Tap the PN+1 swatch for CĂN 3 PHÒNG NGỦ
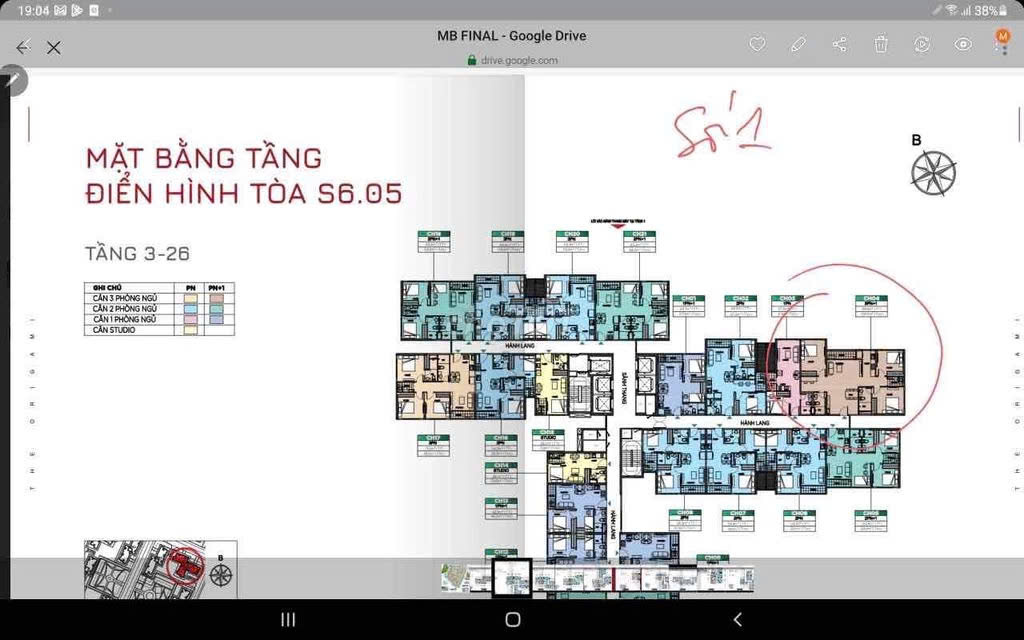 pos(216,298)
